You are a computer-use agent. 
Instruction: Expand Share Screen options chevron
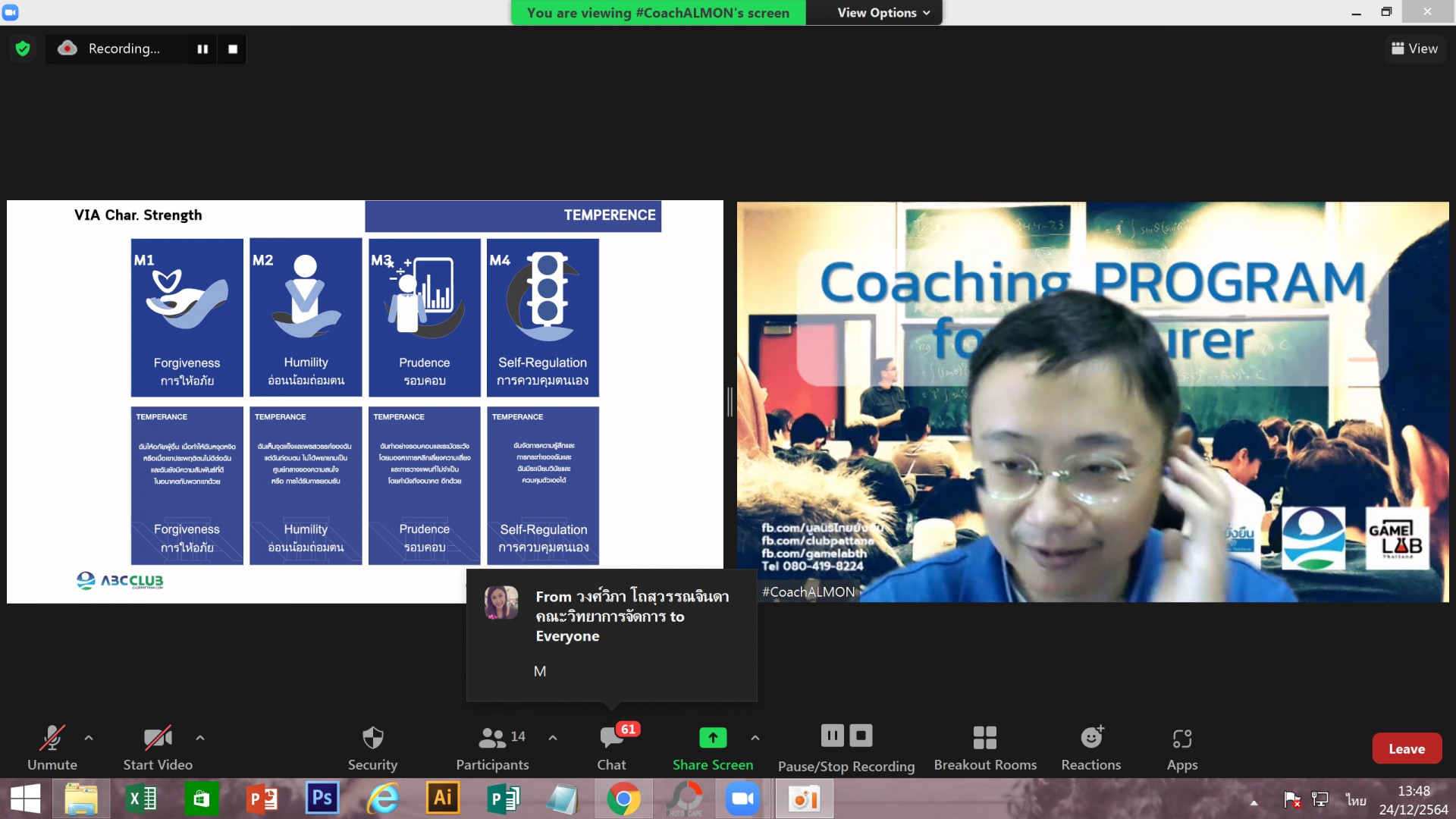(x=755, y=737)
